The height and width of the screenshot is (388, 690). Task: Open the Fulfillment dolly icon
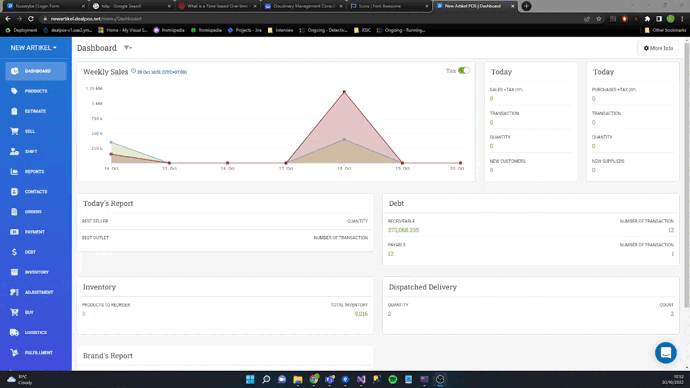pos(15,352)
